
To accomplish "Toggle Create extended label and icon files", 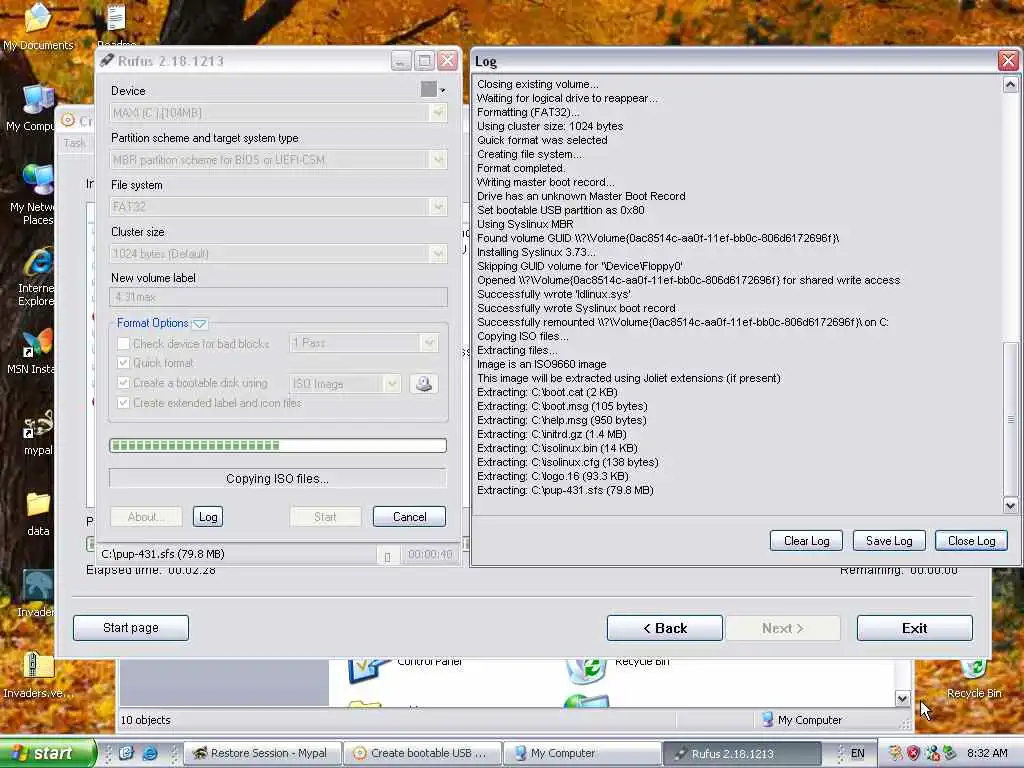I will click(x=123, y=403).
